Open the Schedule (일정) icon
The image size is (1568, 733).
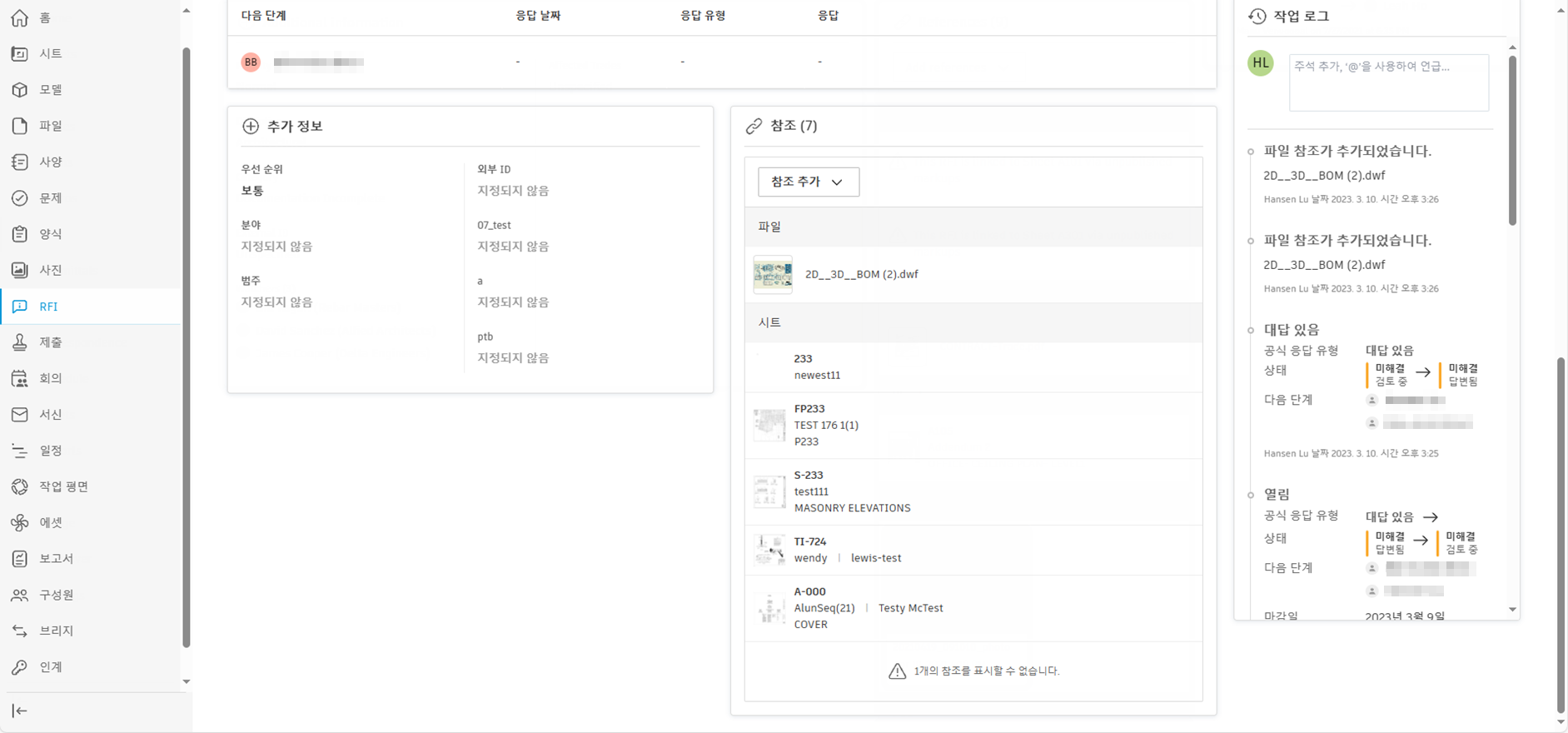tap(20, 451)
